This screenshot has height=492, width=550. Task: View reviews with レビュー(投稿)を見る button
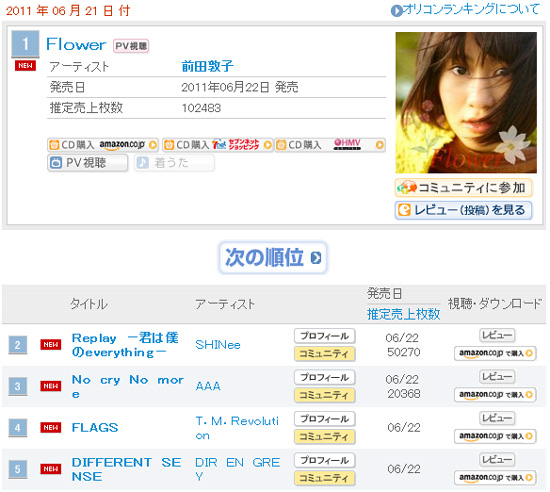point(463,210)
